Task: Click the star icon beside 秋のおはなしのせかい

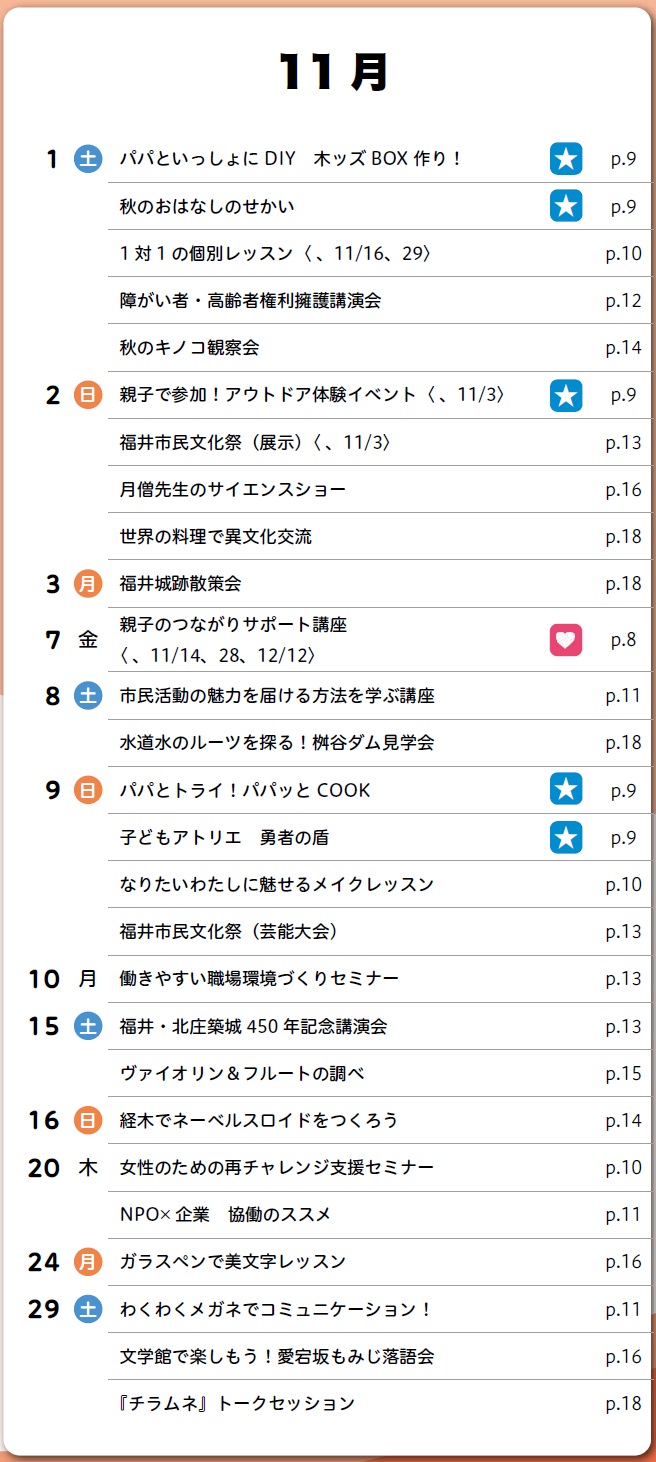Action: [x=566, y=206]
